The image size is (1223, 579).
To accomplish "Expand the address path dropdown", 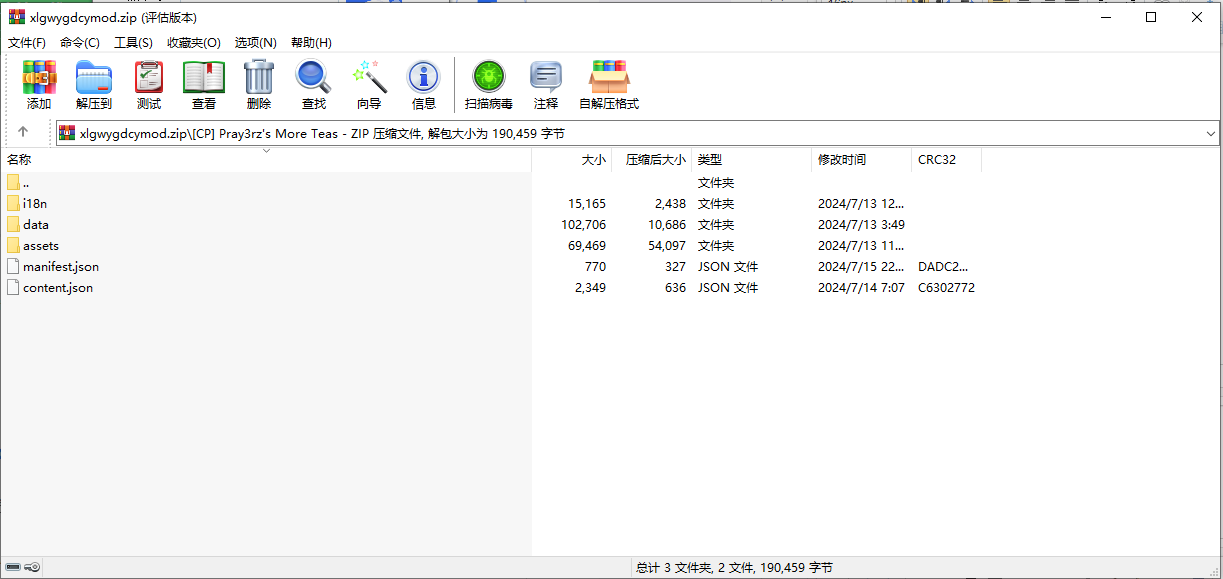I will [1210, 133].
